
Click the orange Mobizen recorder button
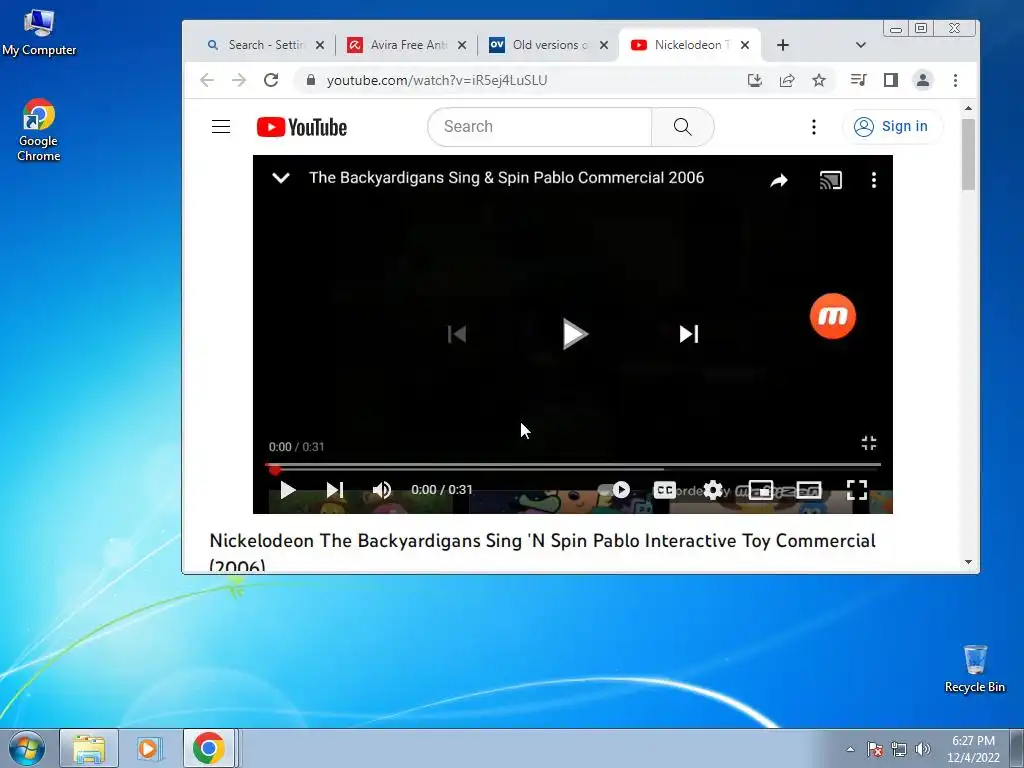(833, 316)
